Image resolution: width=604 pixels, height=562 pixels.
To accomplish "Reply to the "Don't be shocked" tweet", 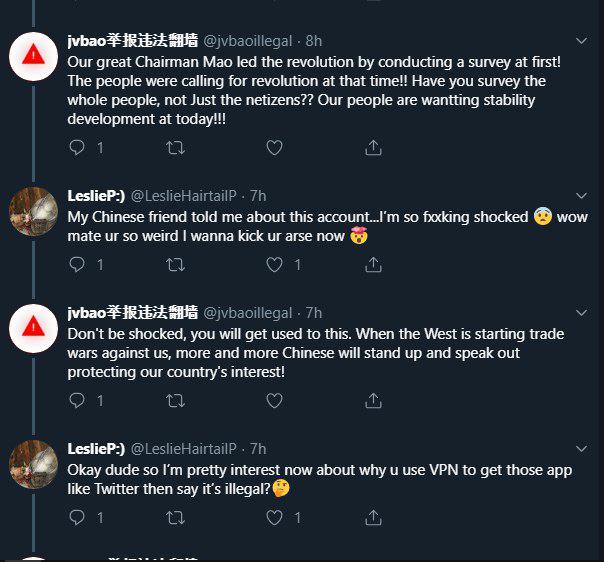I will (77, 401).
